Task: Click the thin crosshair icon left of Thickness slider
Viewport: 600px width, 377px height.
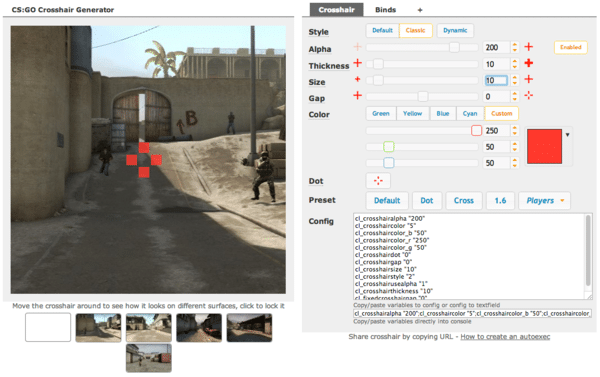Action: [357, 63]
